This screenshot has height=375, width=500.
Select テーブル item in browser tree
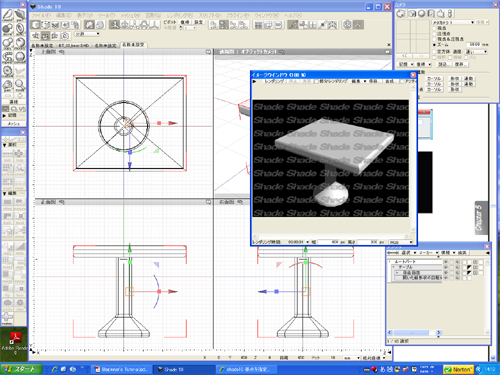[405, 267]
